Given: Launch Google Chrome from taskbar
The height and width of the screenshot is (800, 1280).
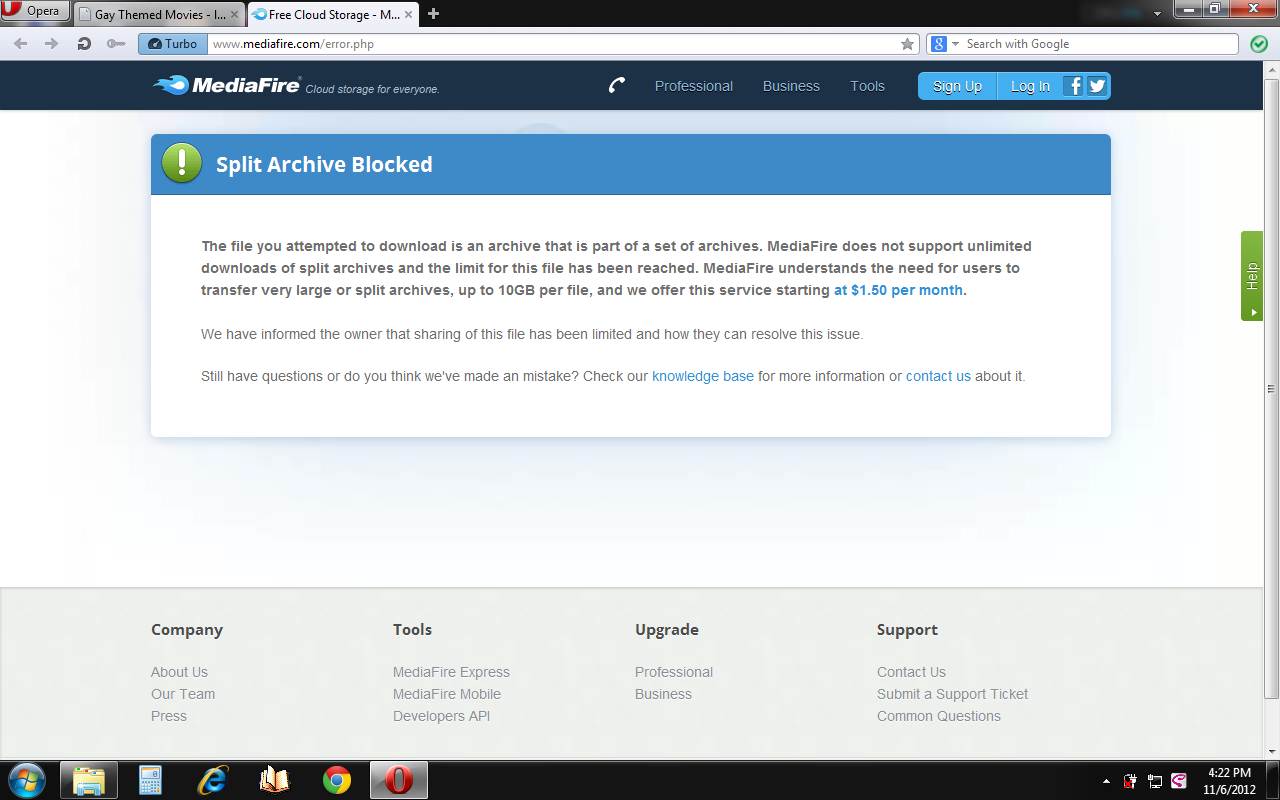Looking at the screenshot, I should (336, 780).
